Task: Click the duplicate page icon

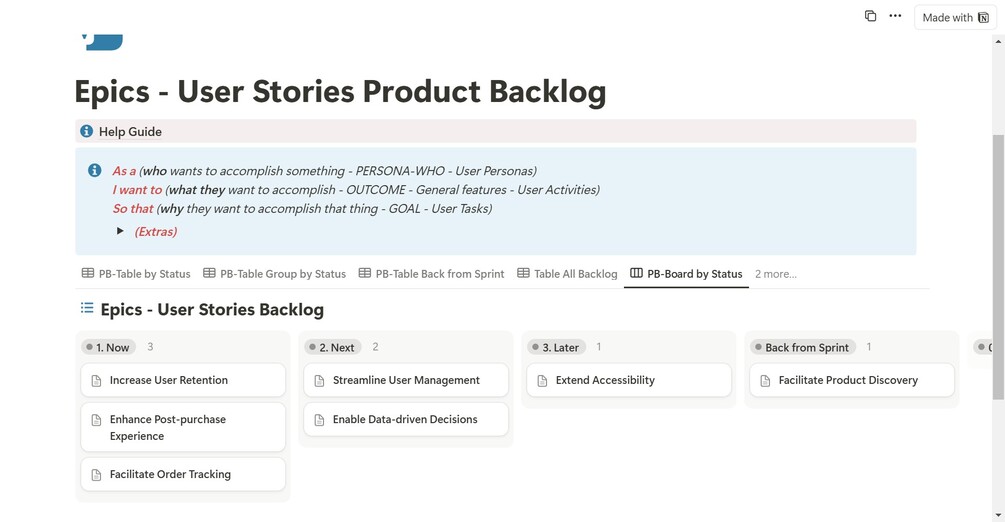Action: 870,16
